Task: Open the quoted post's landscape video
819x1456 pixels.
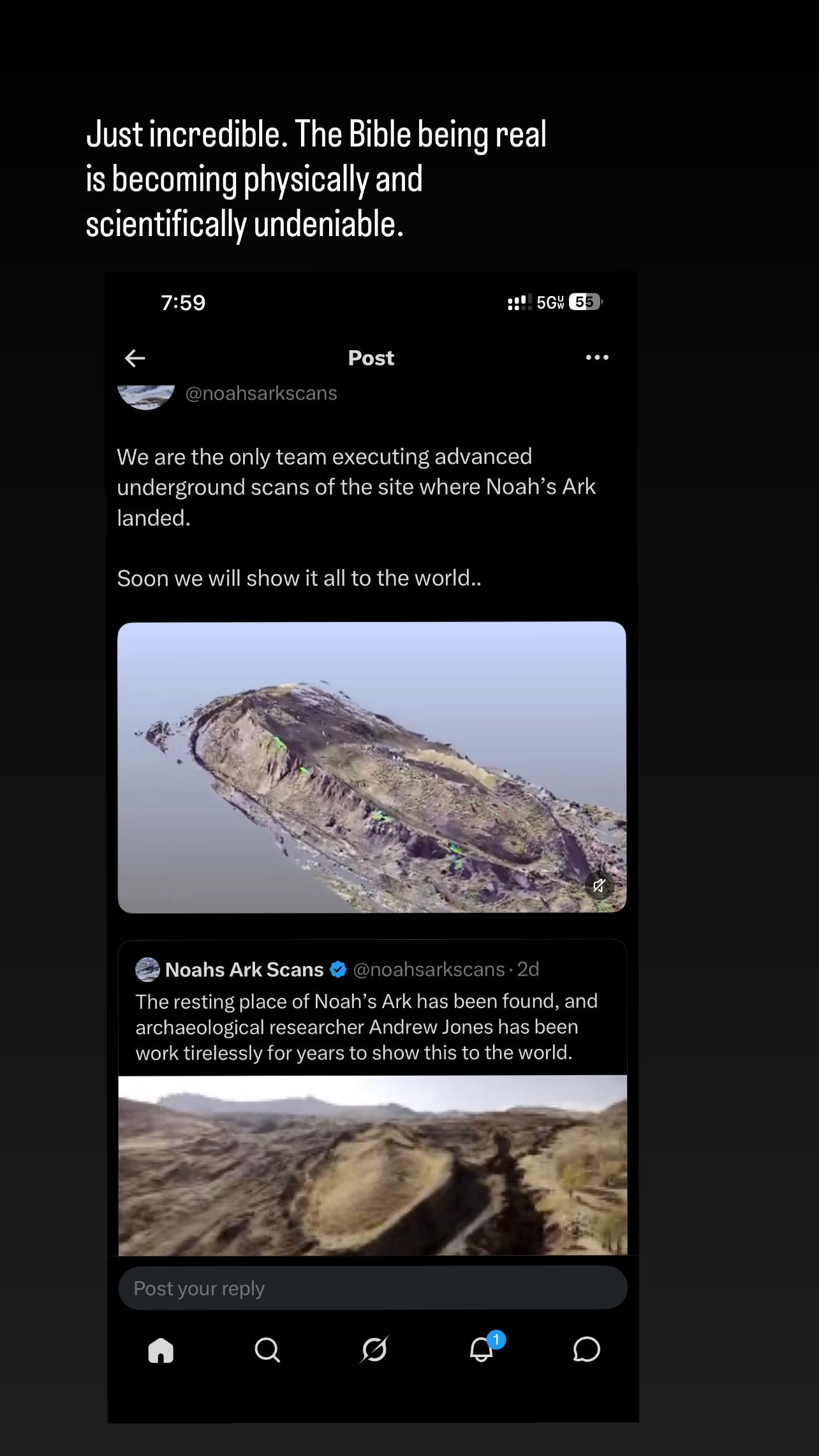Action: pos(373,1165)
